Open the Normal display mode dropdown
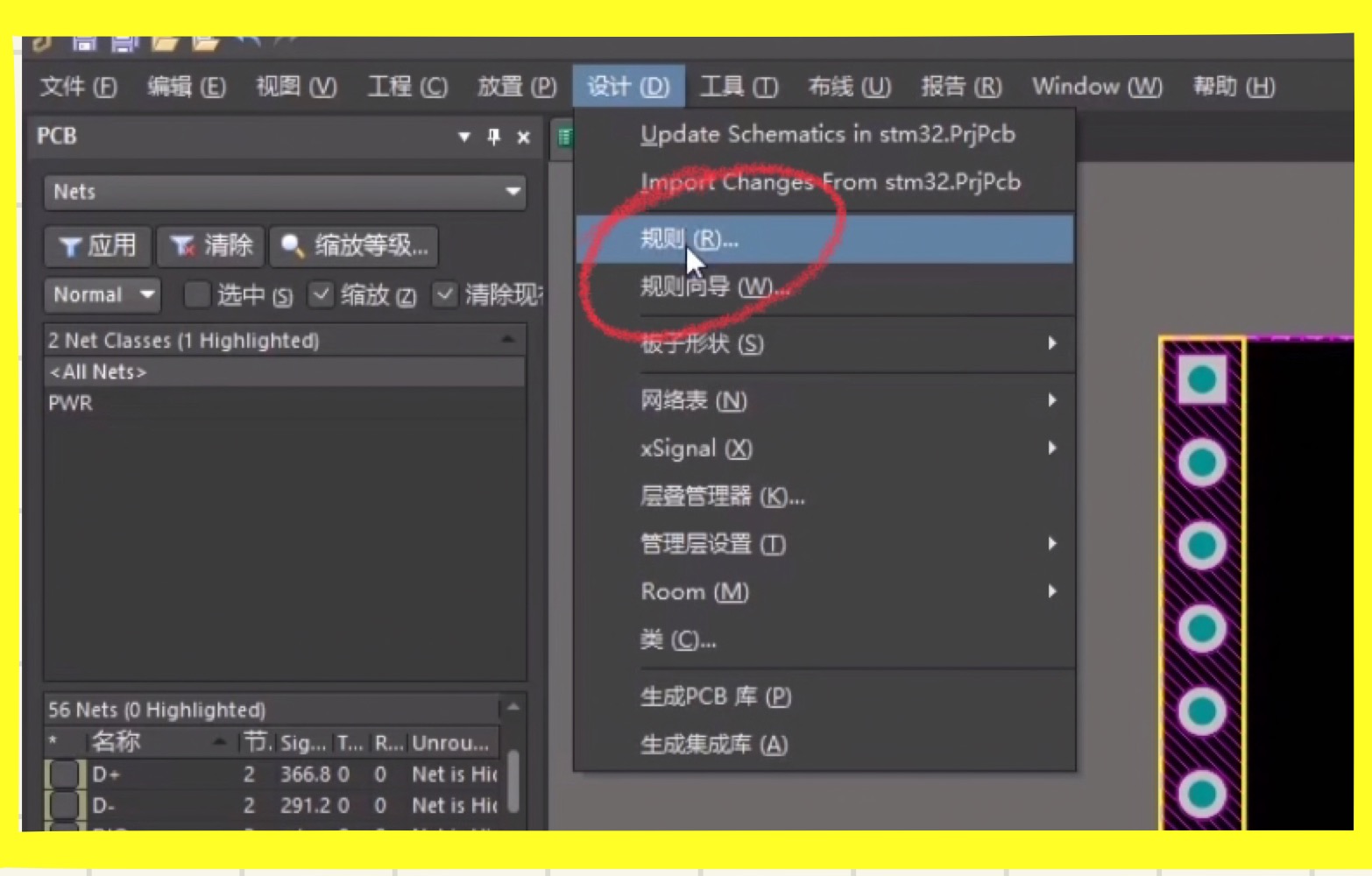Viewport: 1372px width, 876px height. pos(101,295)
